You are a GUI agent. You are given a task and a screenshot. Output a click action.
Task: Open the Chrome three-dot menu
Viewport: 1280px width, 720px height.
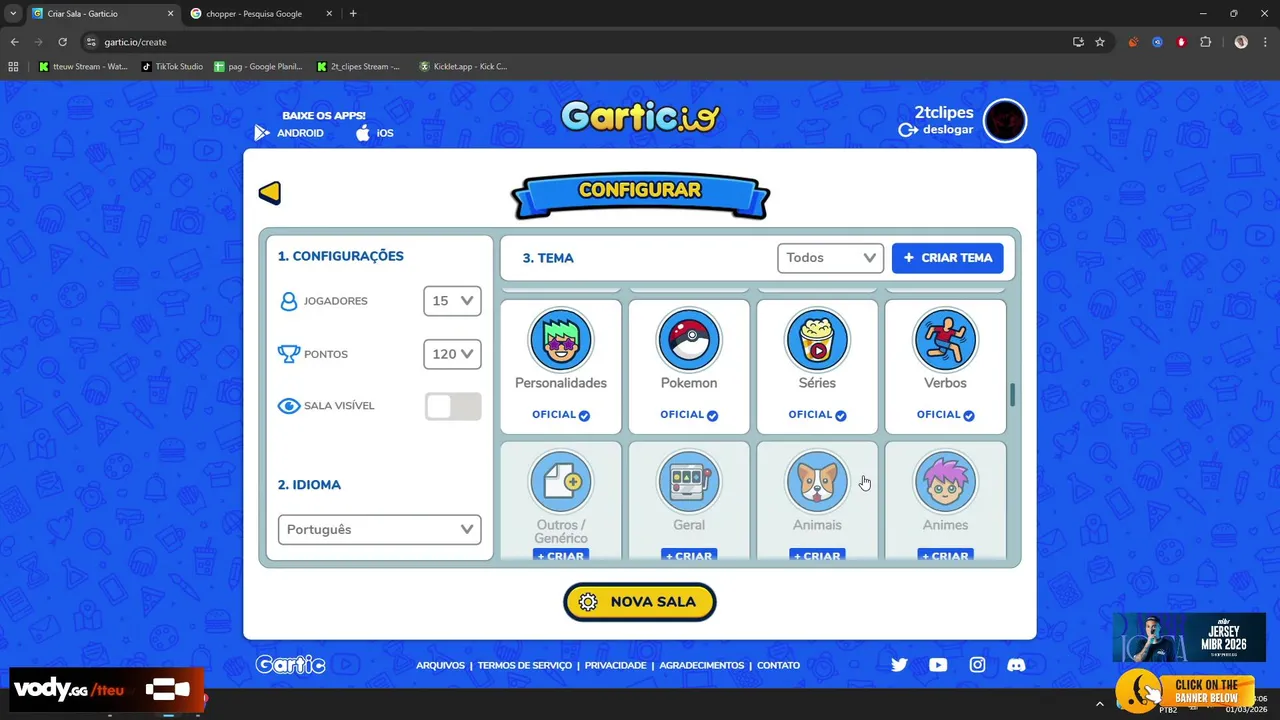click(1265, 42)
